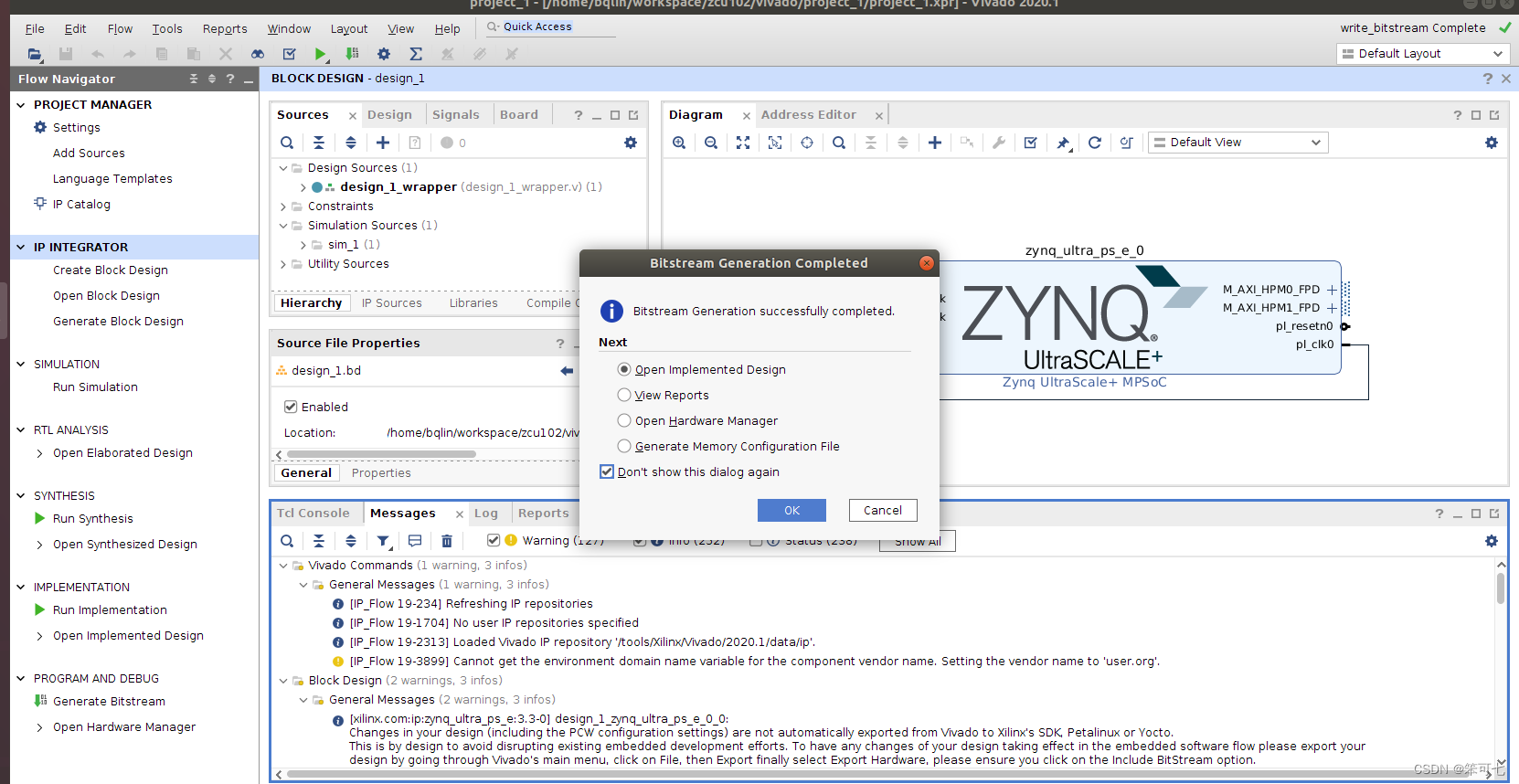
Task: Click the trash icon in Messages panel
Action: click(447, 541)
